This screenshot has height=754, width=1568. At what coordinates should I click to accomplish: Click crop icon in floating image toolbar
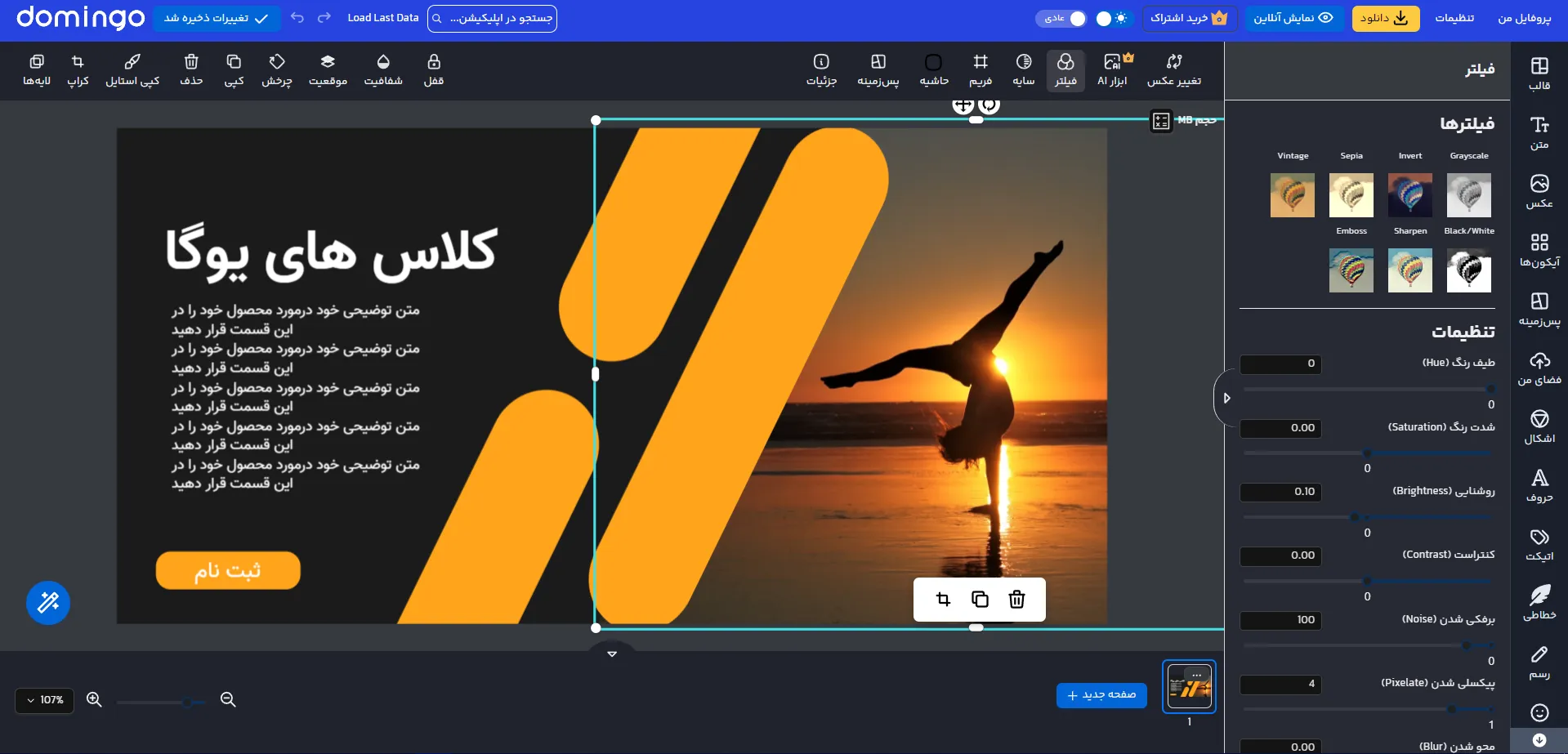943,600
